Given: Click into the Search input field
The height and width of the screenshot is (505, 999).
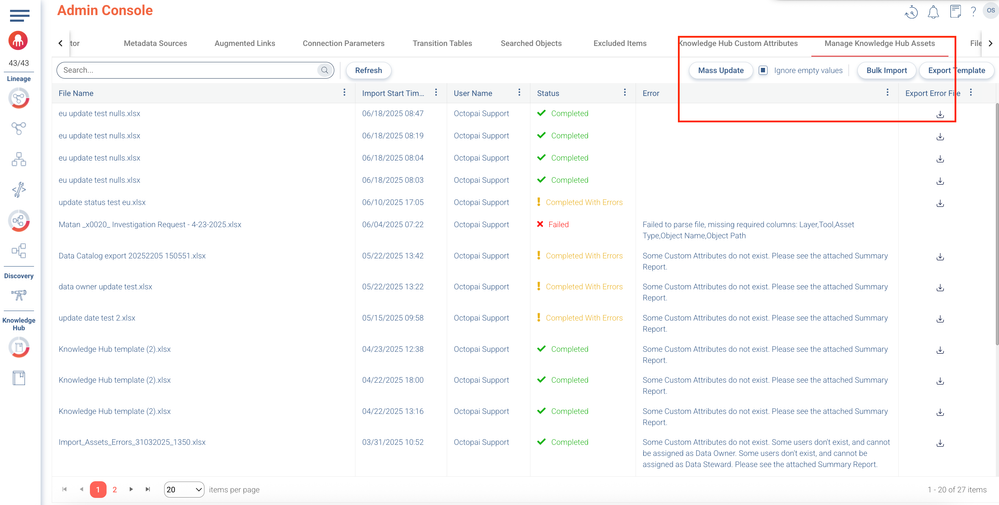Looking at the screenshot, I should (x=190, y=71).
